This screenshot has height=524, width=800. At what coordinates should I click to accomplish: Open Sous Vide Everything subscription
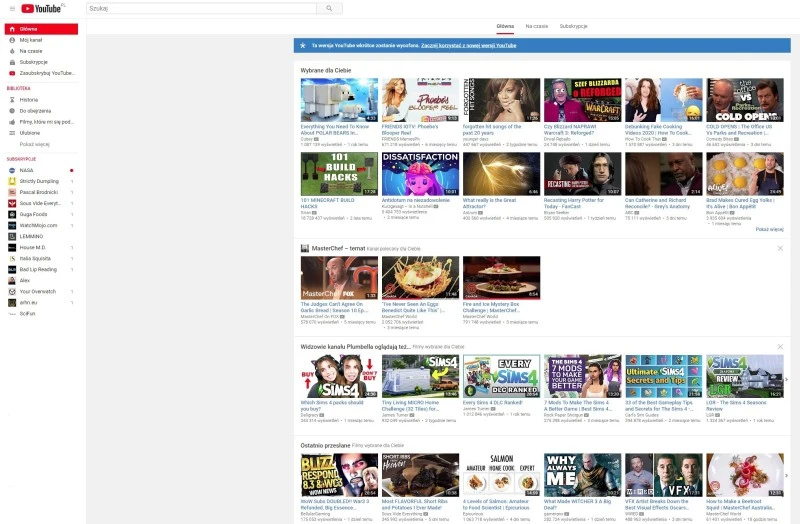pos(41,203)
